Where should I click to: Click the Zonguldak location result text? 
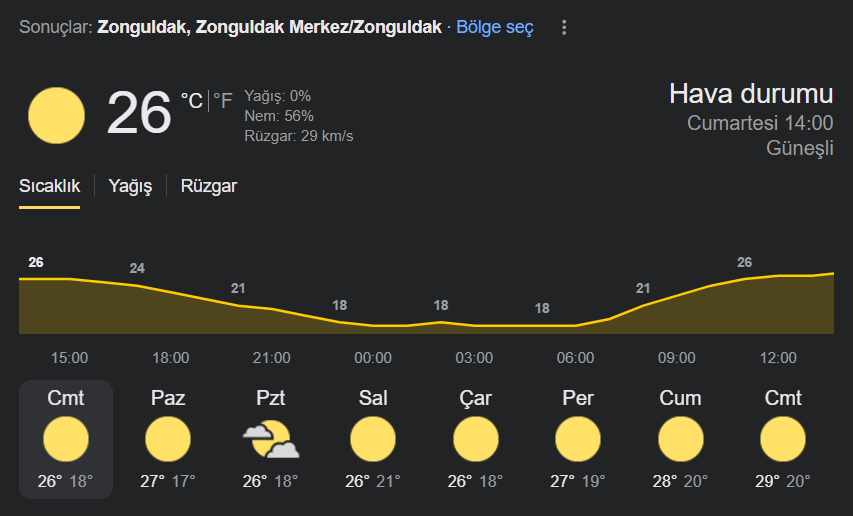tap(269, 27)
